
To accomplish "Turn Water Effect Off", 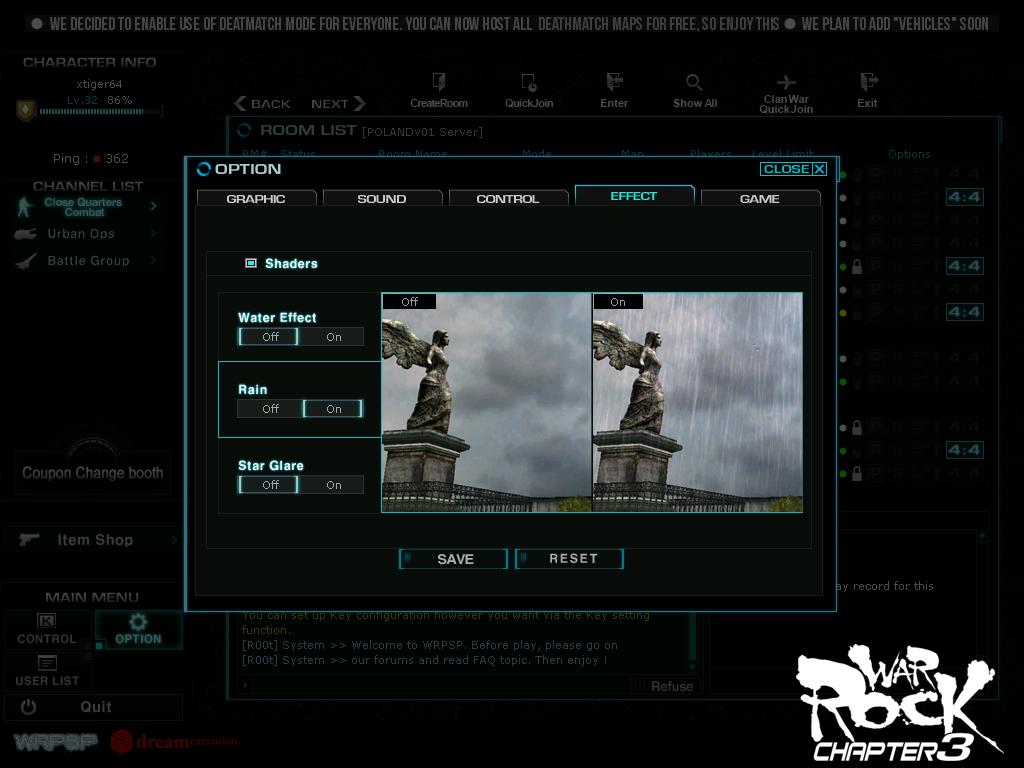I will click(x=268, y=337).
